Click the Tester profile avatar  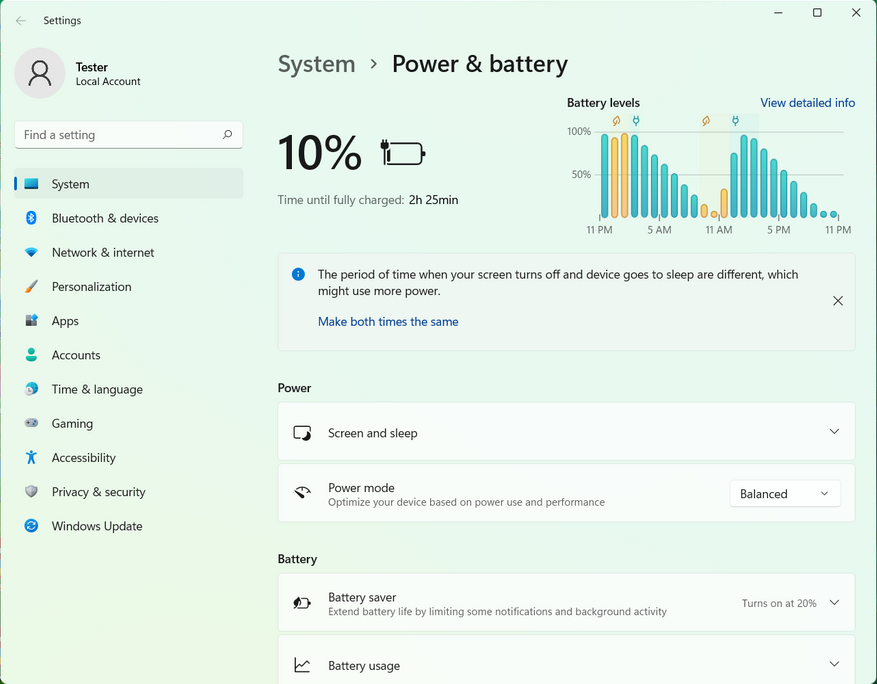click(40, 73)
